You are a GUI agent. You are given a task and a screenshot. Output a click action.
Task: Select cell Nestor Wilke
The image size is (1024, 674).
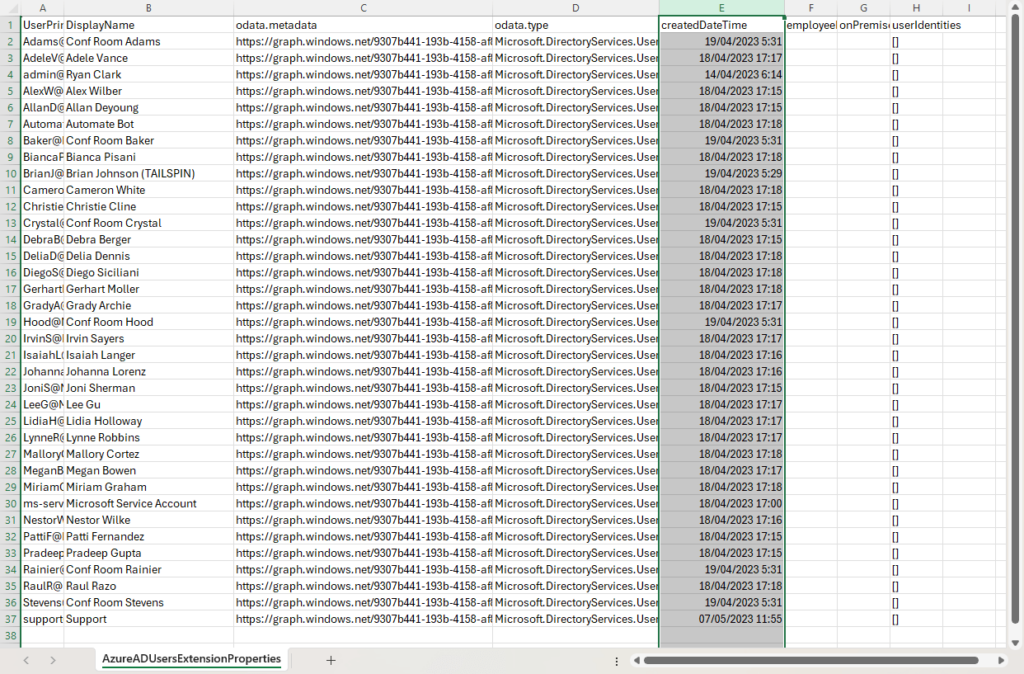(149, 520)
